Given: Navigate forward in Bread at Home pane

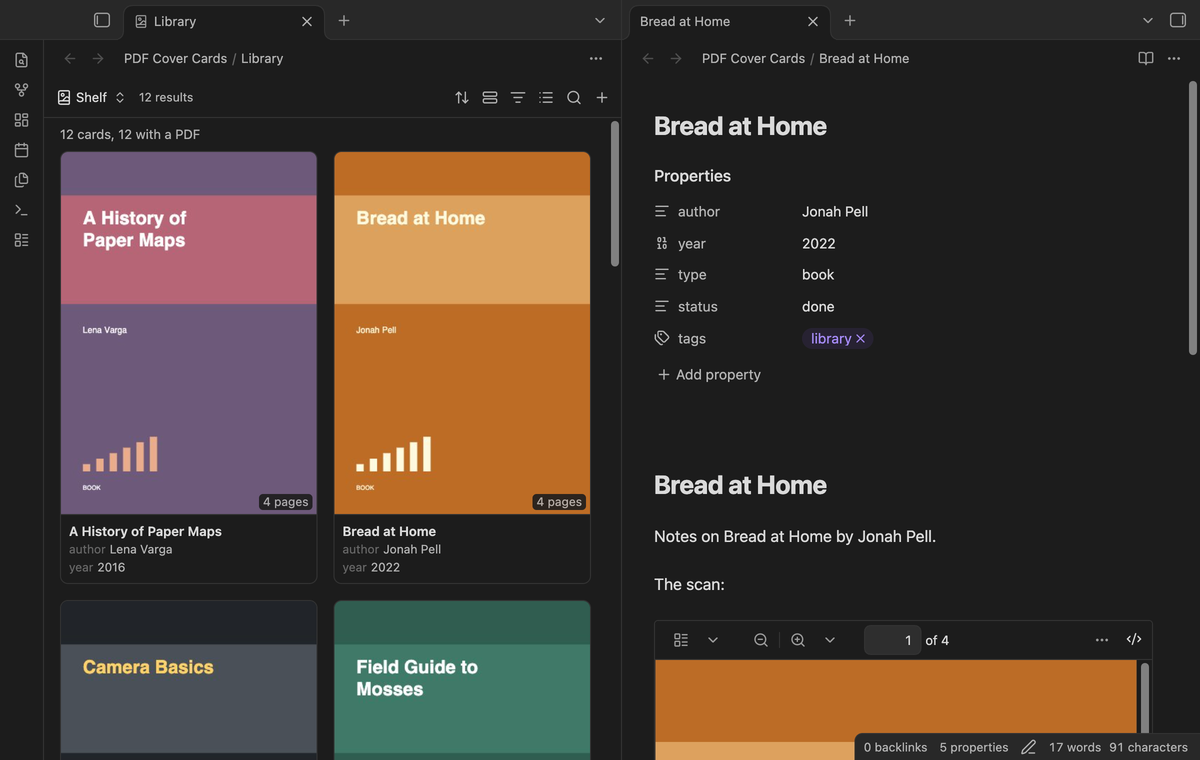Looking at the screenshot, I should [x=676, y=58].
